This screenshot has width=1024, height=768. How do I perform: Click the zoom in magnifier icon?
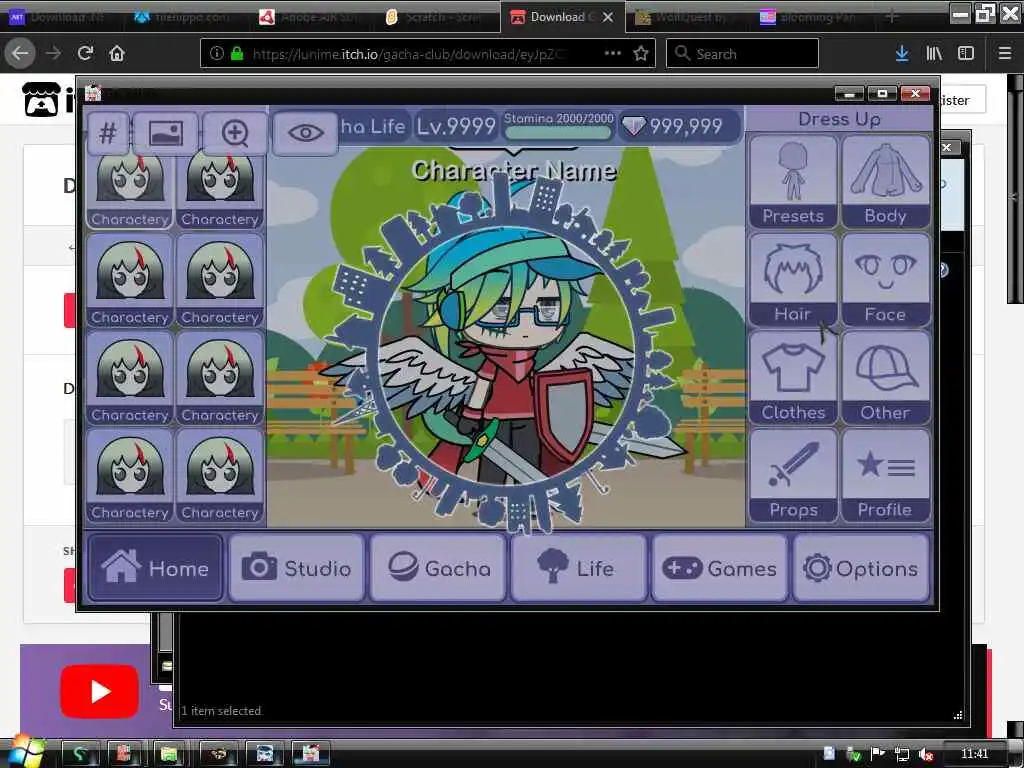(x=235, y=133)
